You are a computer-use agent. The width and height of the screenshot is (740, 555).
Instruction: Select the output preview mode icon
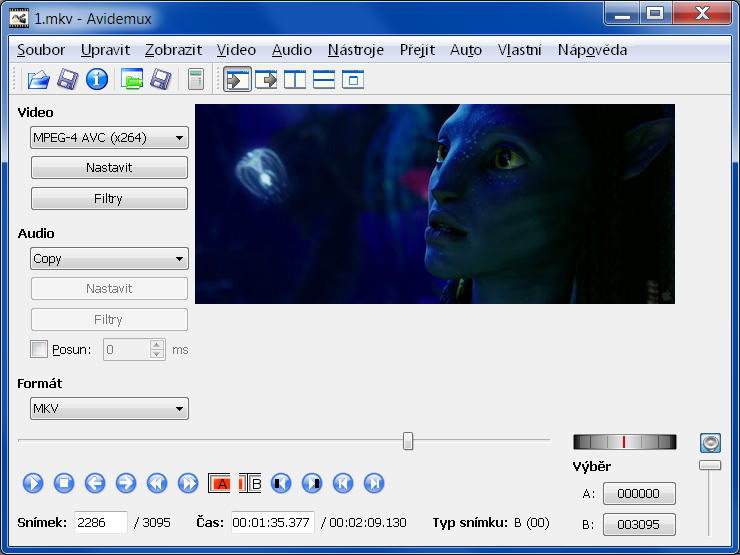point(266,79)
